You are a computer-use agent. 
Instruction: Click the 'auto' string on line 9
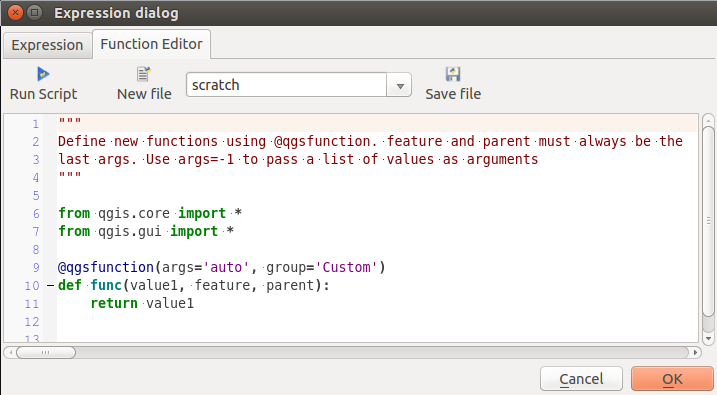click(225, 267)
